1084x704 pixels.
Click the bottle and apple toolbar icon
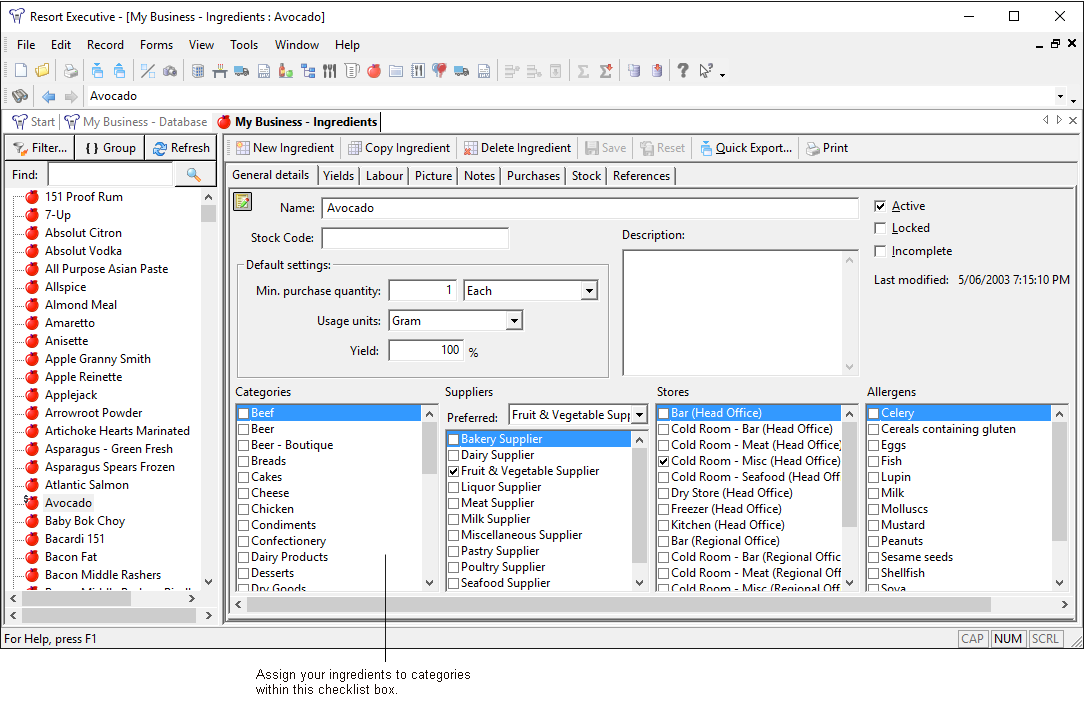286,71
